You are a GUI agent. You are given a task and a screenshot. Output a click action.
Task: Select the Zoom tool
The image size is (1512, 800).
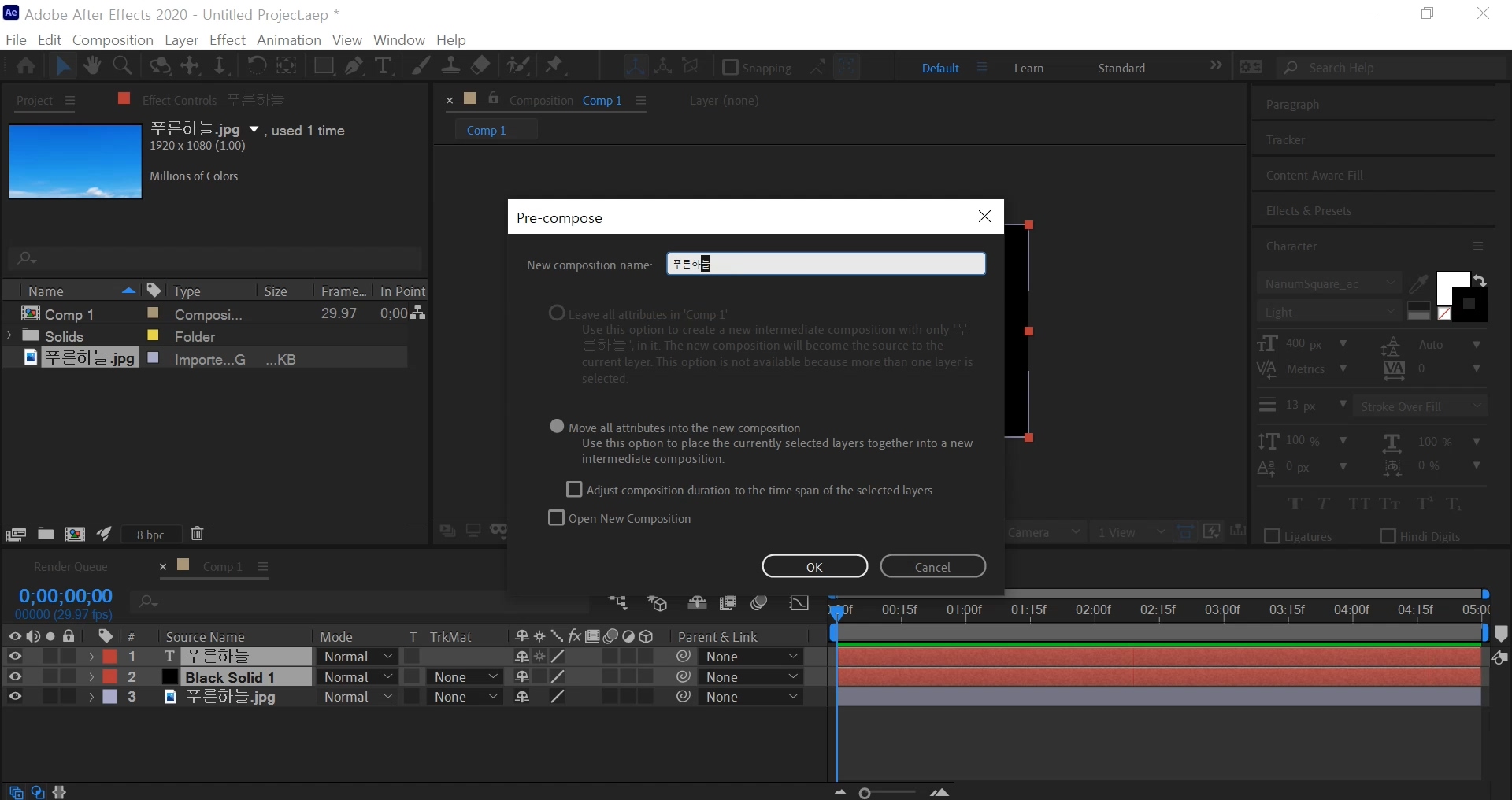pyautogui.click(x=122, y=66)
